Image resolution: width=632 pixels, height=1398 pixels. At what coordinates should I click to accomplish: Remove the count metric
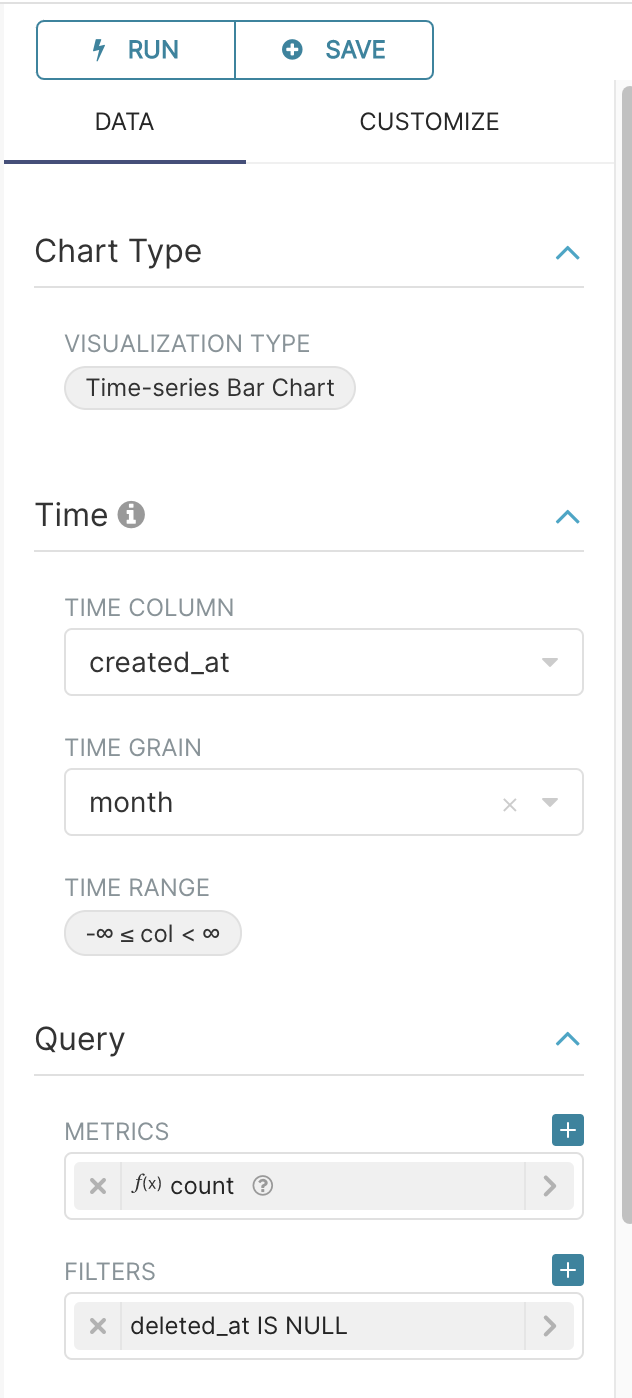click(x=98, y=1186)
